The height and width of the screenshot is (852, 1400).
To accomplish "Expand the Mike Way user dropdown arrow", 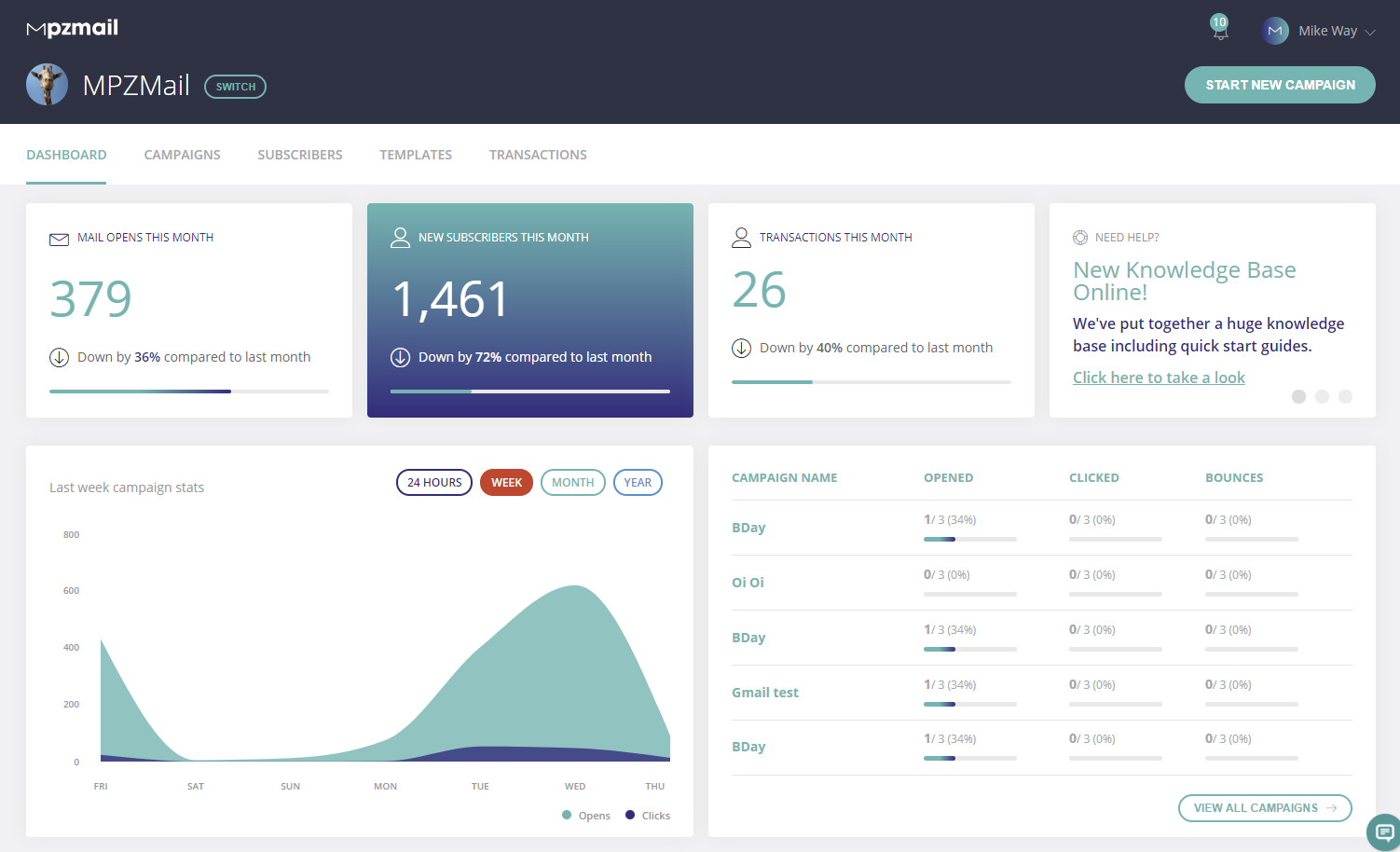I will 1370,32.
